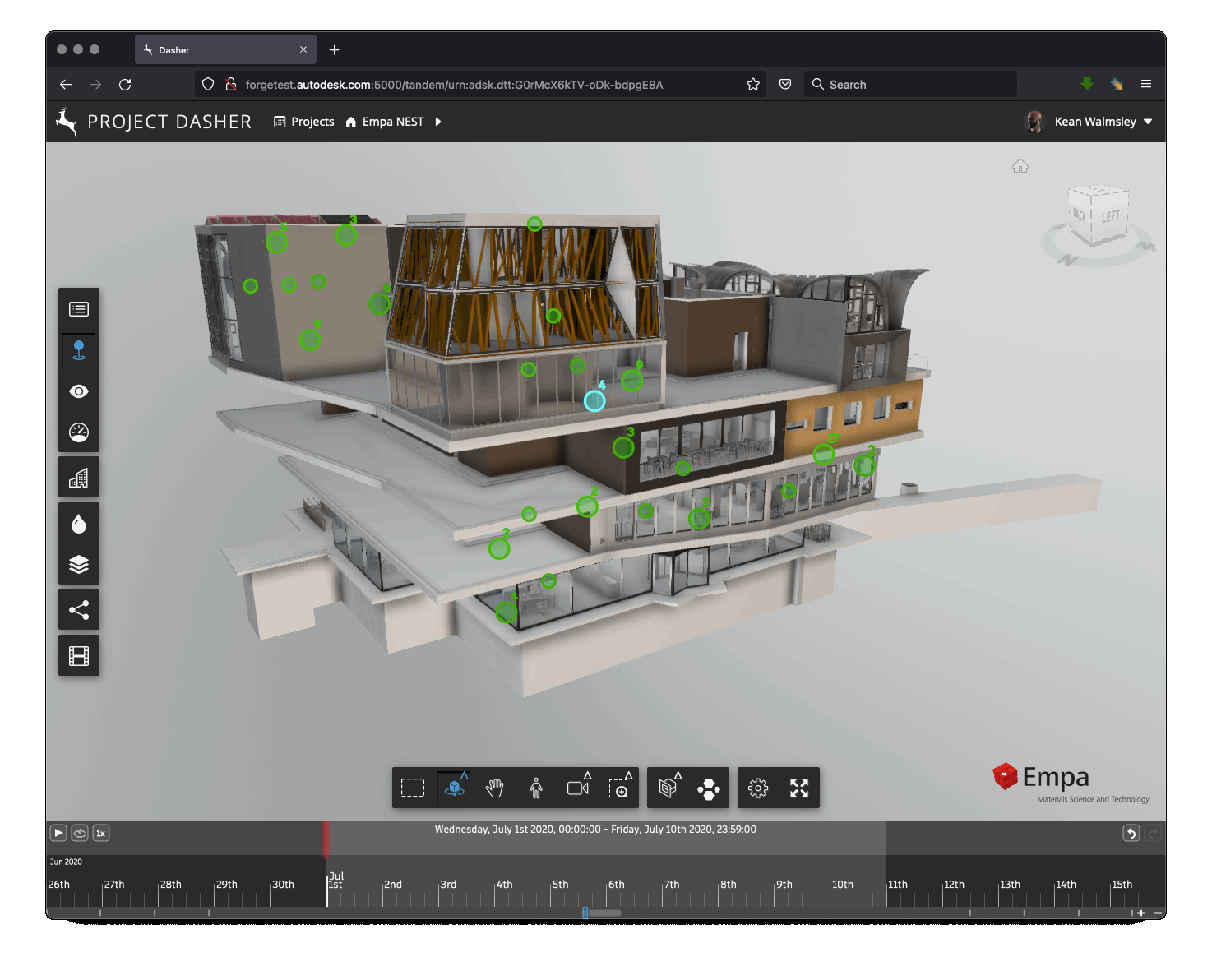
Task: Open the building levels panel
Action: tap(79, 478)
